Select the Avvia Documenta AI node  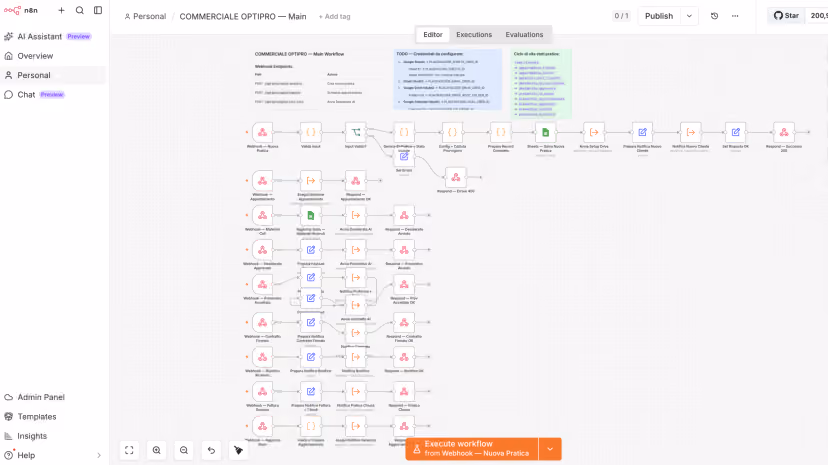coord(356,215)
